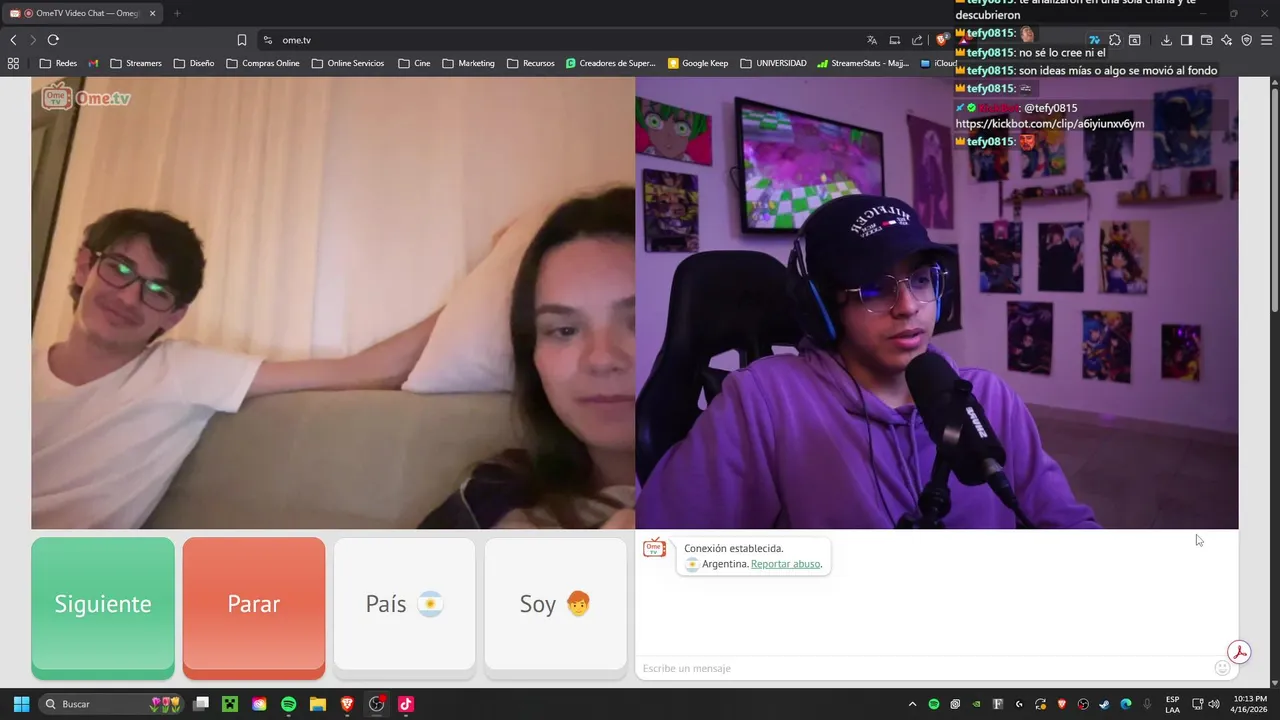This screenshot has height=720, width=1280.
Task: Toggle the browser sidebar panel
Action: [1186, 40]
